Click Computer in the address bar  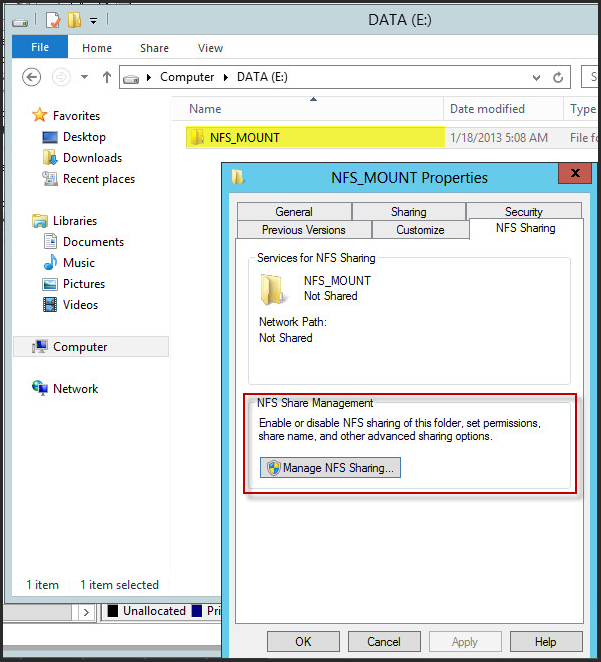pos(187,77)
